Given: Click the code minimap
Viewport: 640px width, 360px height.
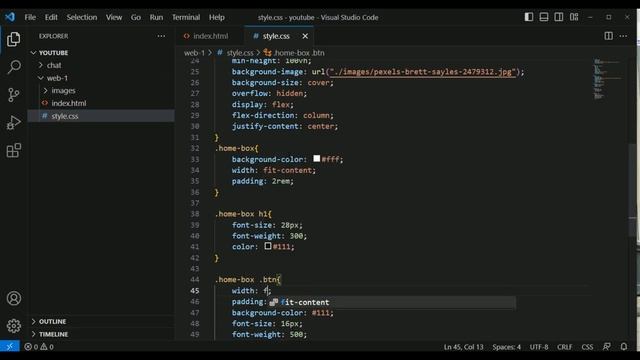Looking at the screenshot, I should (607, 79).
